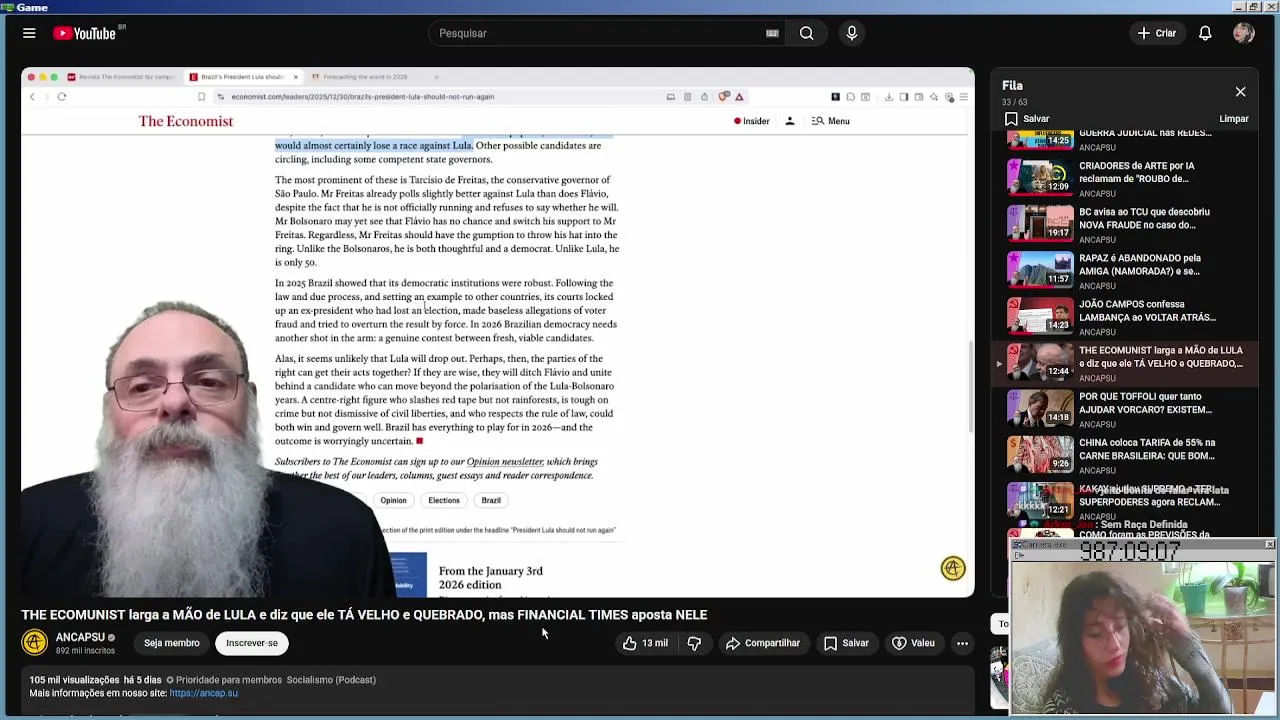
Task: Play queued video BC avisa ao TCU
Action: [1127, 224]
